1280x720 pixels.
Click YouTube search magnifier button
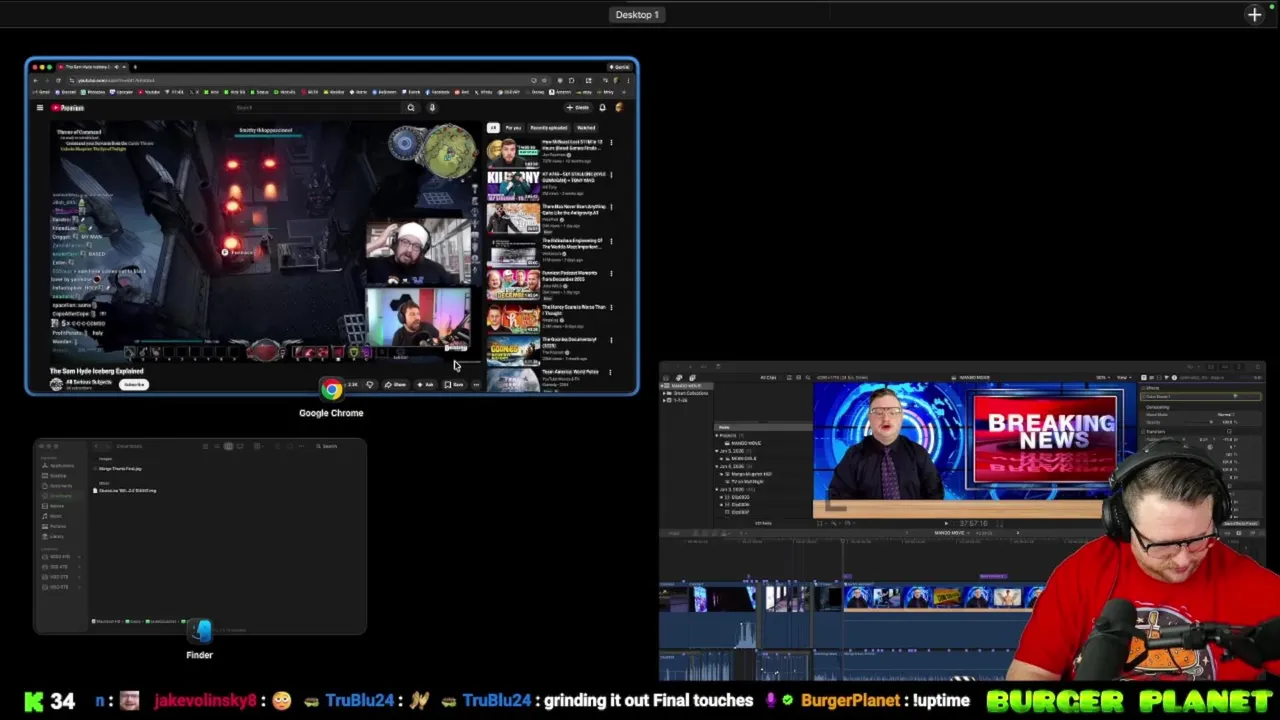click(x=410, y=108)
